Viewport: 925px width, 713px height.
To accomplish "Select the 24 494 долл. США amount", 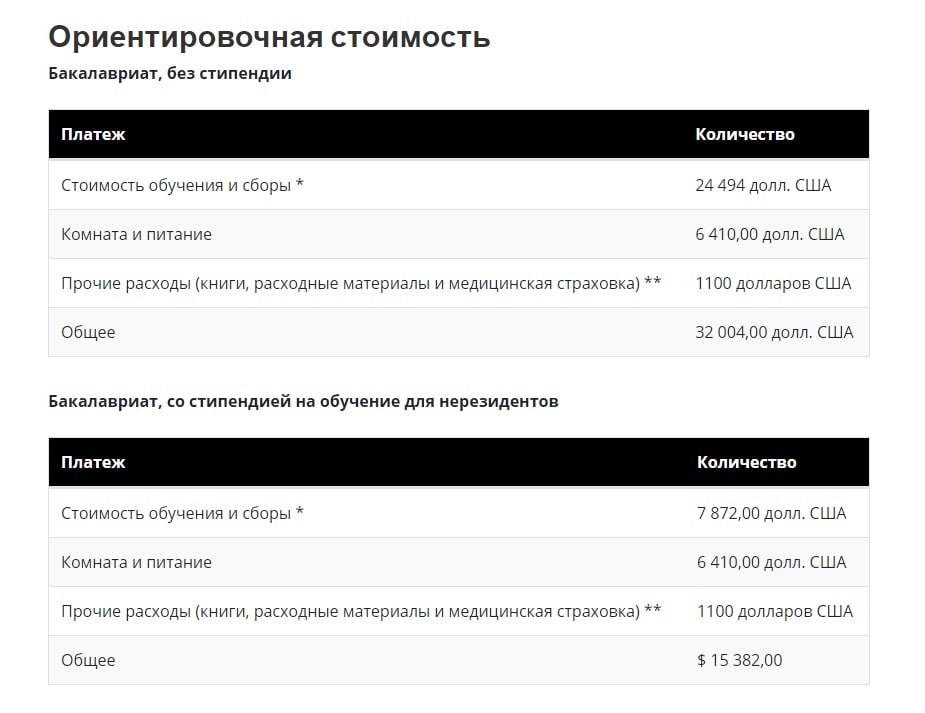I will [763, 185].
